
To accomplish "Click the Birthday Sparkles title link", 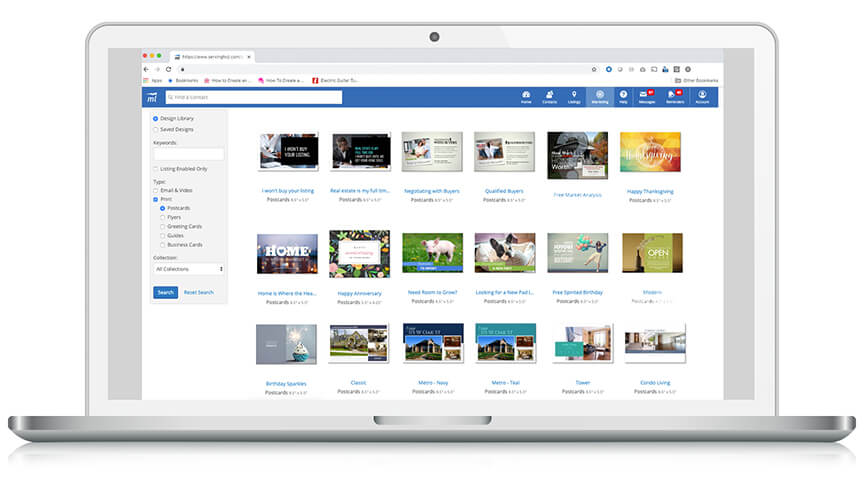I will coord(286,383).
